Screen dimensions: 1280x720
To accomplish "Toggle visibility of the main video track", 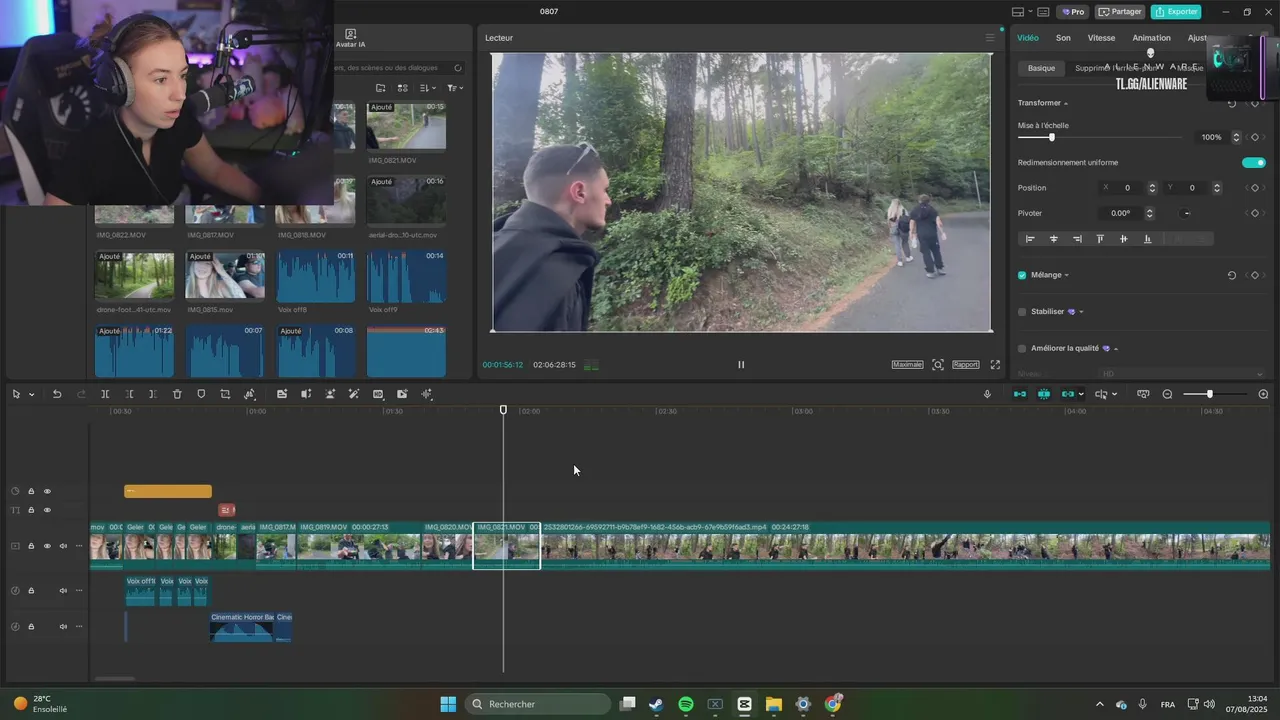I will [47, 546].
